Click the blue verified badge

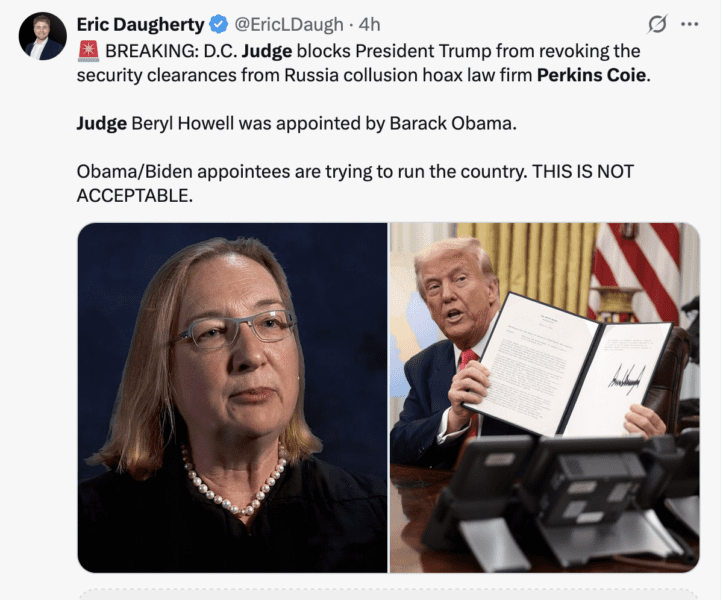[x=219, y=24]
